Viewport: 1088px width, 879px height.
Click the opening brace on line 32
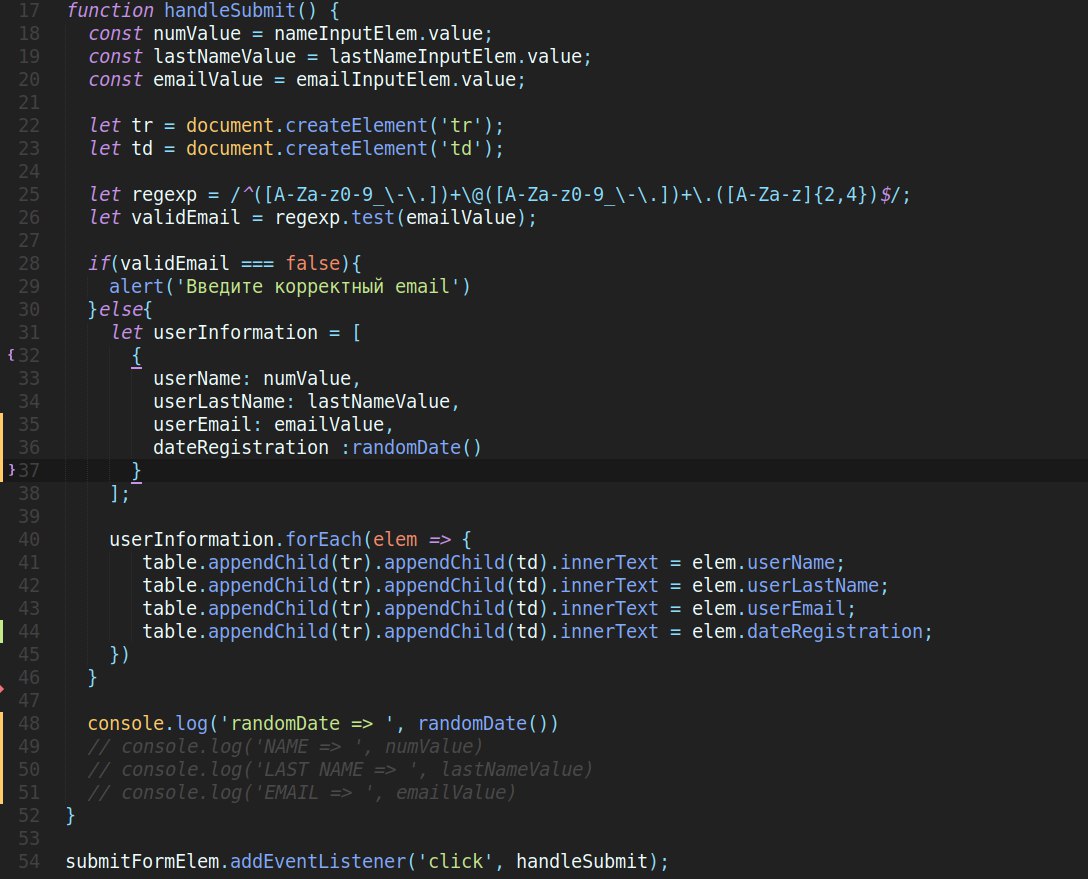[x=136, y=356]
